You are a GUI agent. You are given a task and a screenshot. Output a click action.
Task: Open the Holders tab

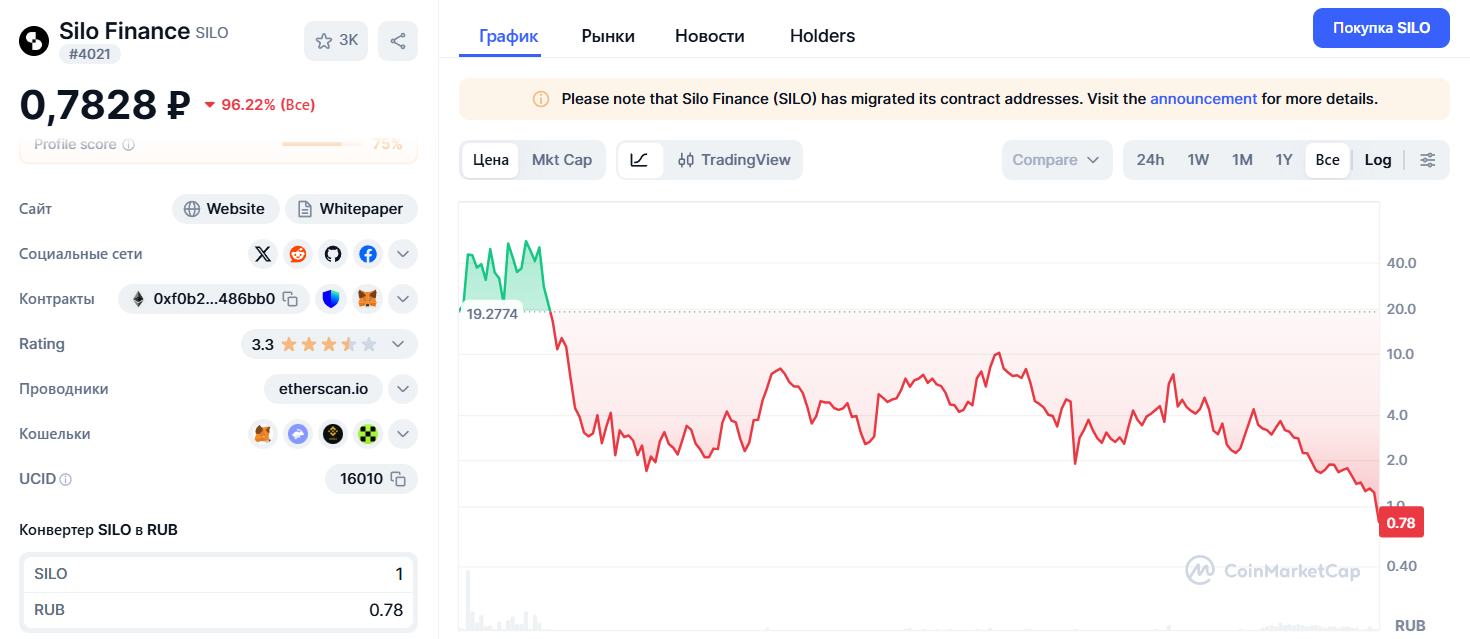[x=822, y=36]
